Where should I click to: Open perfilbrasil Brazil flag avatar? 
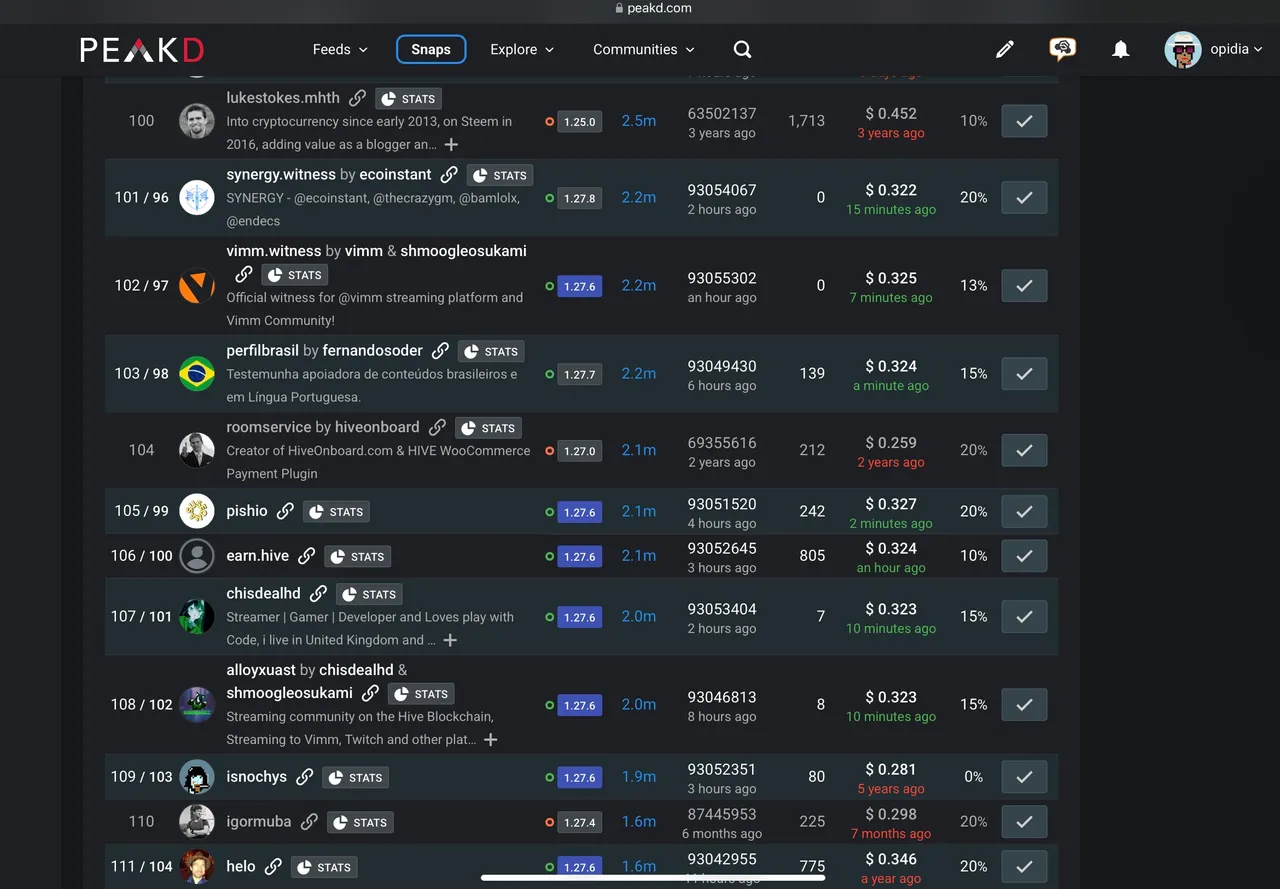click(197, 373)
